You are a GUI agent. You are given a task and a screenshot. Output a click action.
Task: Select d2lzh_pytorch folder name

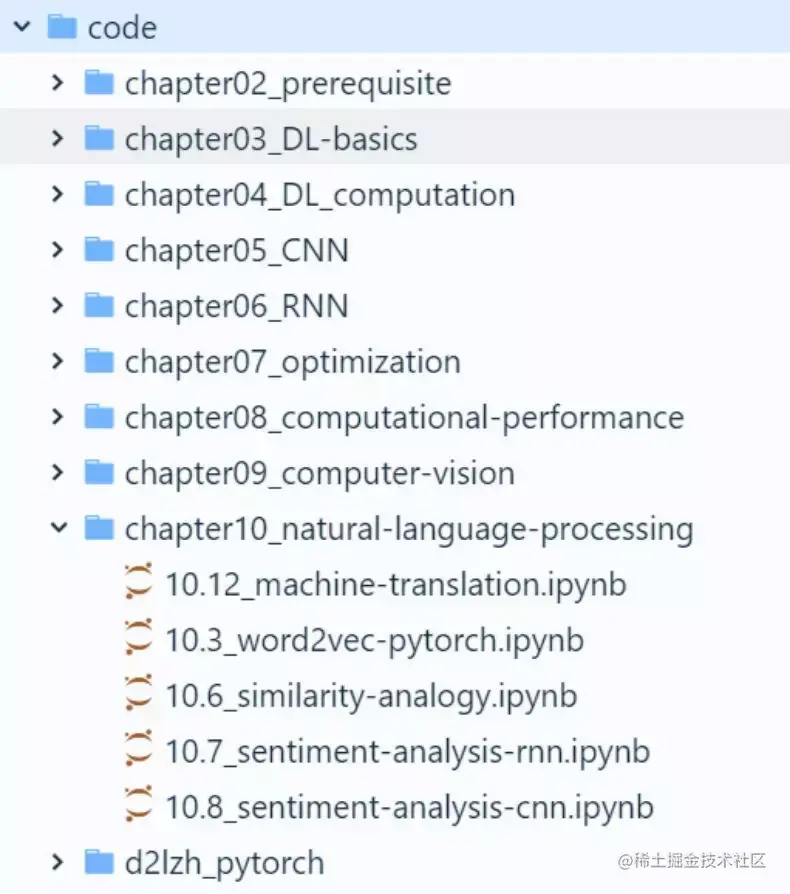(225, 864)
